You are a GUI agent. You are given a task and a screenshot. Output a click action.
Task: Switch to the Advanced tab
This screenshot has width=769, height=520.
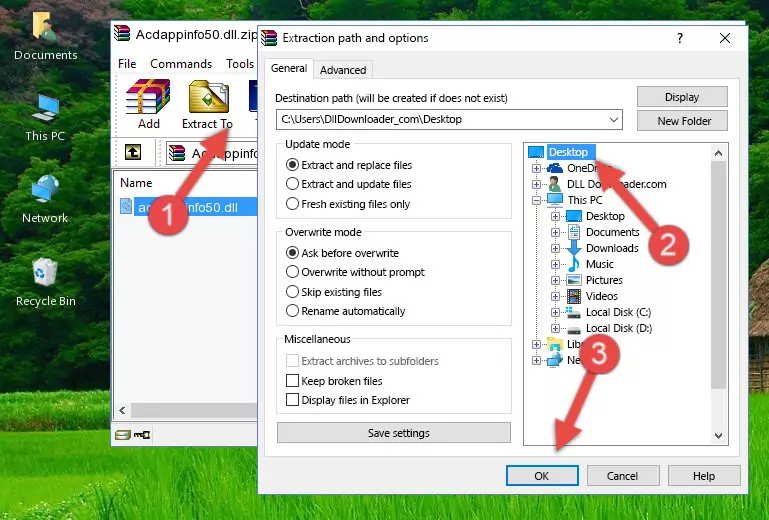(343, 70)
